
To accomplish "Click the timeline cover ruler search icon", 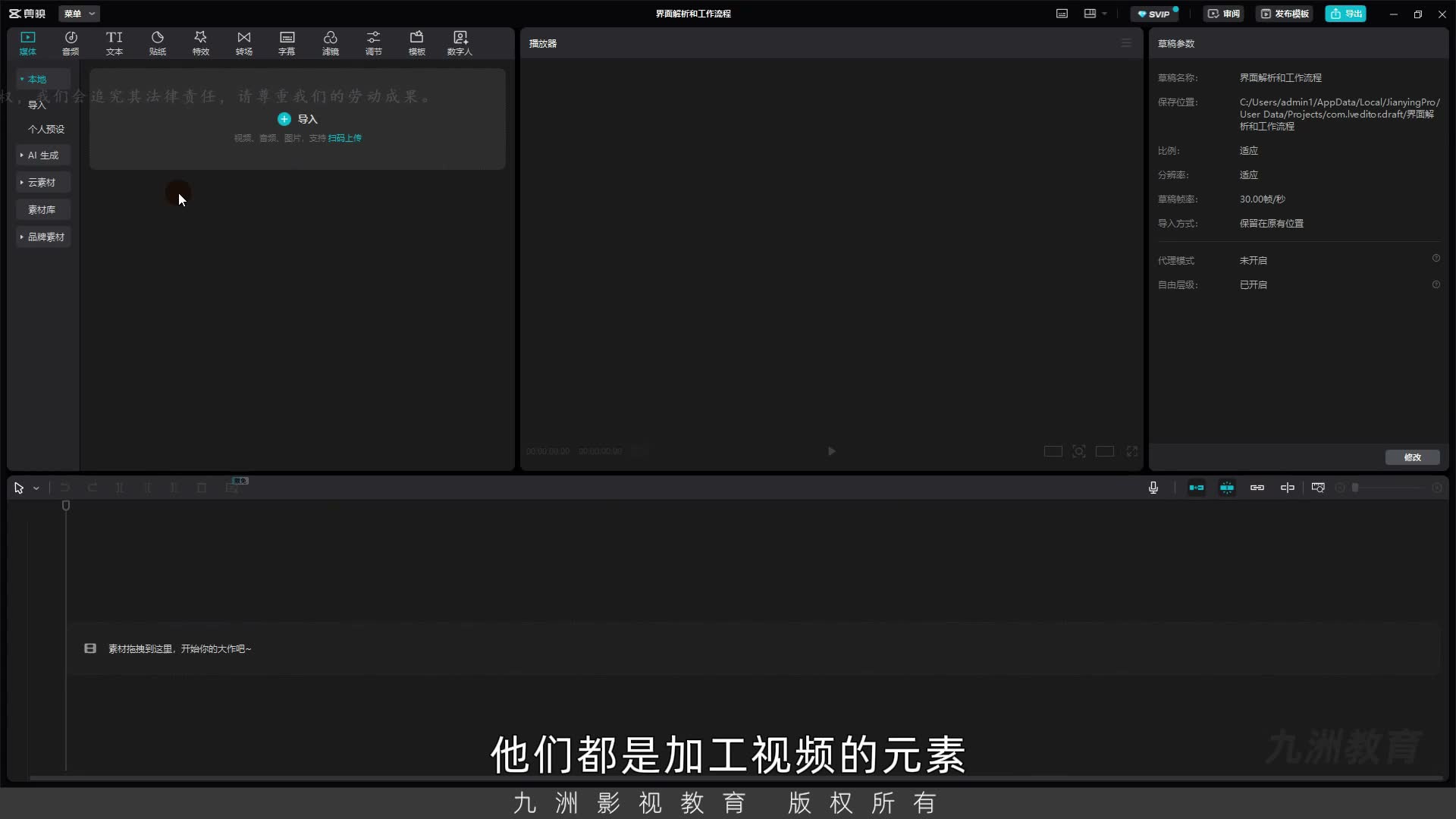I will click(1318, 488).
